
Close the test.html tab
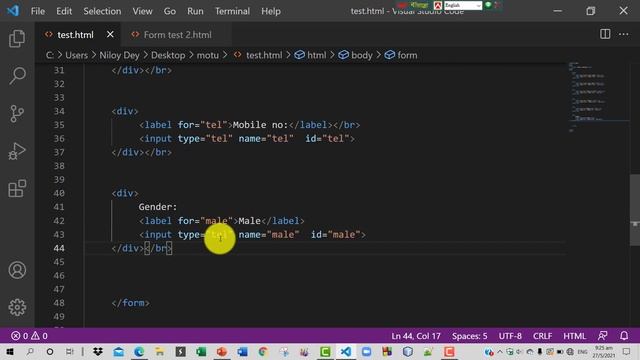110,35
